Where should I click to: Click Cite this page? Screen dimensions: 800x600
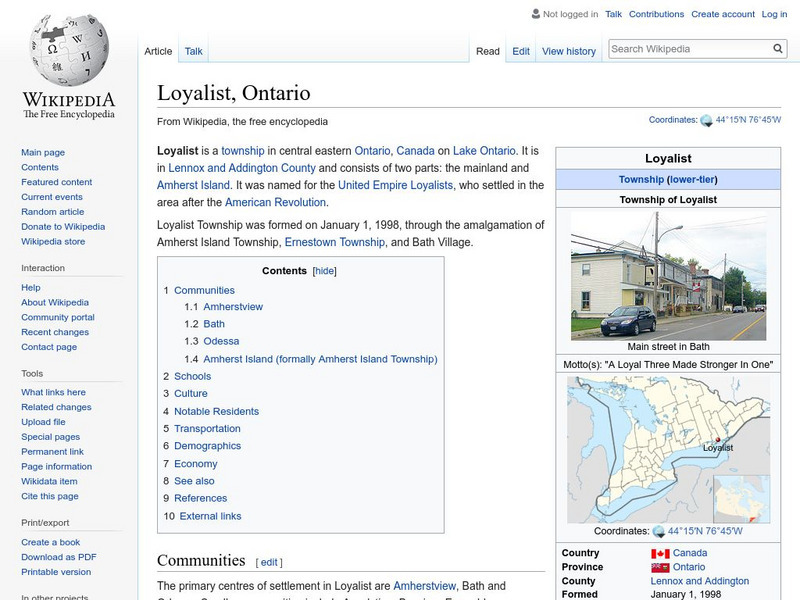pyautogui.click(x=49, y=495)
